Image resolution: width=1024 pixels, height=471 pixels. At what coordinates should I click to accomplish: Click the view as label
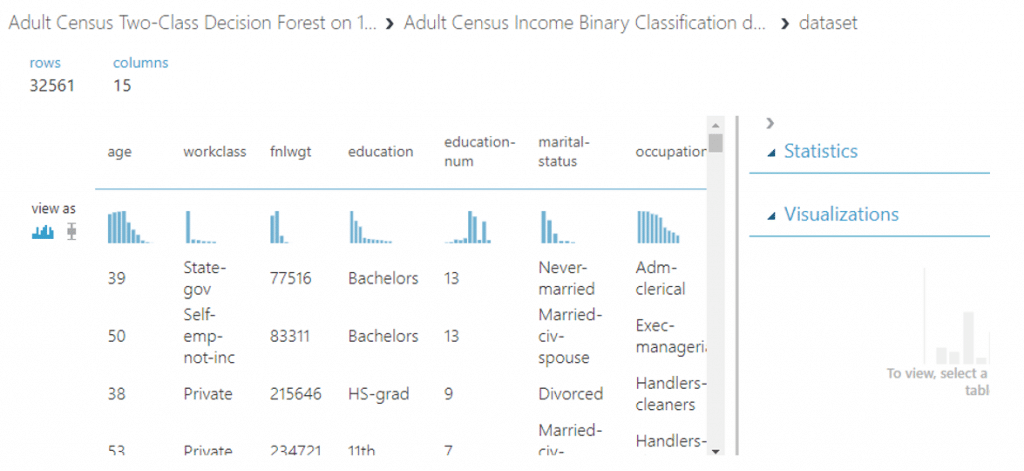(54, 209)
